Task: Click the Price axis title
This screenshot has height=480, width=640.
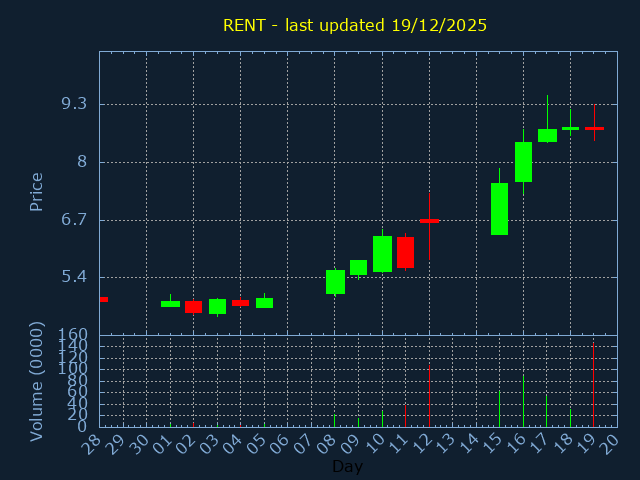Action: [36, 192]
